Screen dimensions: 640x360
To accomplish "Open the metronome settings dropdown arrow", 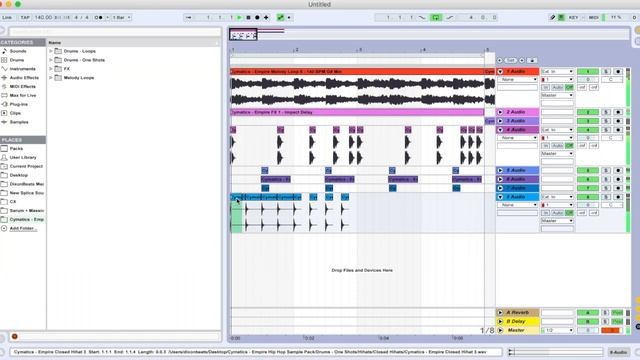I will (108, 18).
